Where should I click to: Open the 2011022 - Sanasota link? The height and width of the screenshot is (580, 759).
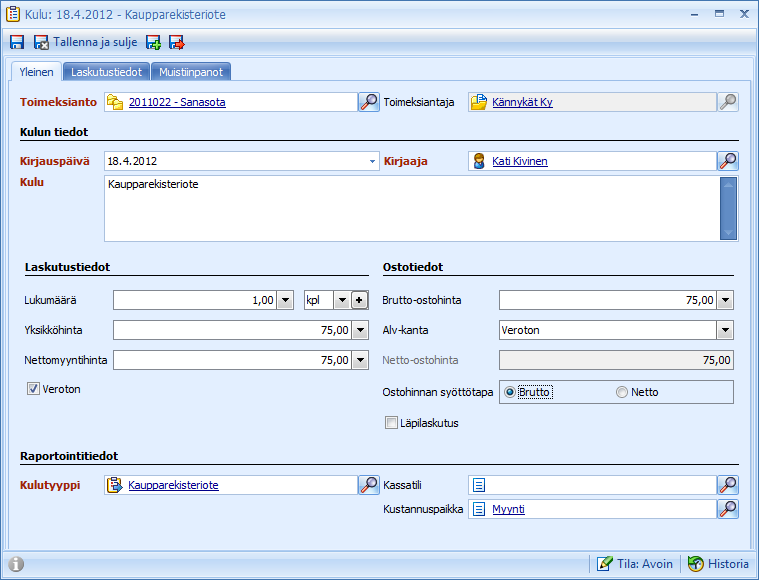tap(177, 102)
